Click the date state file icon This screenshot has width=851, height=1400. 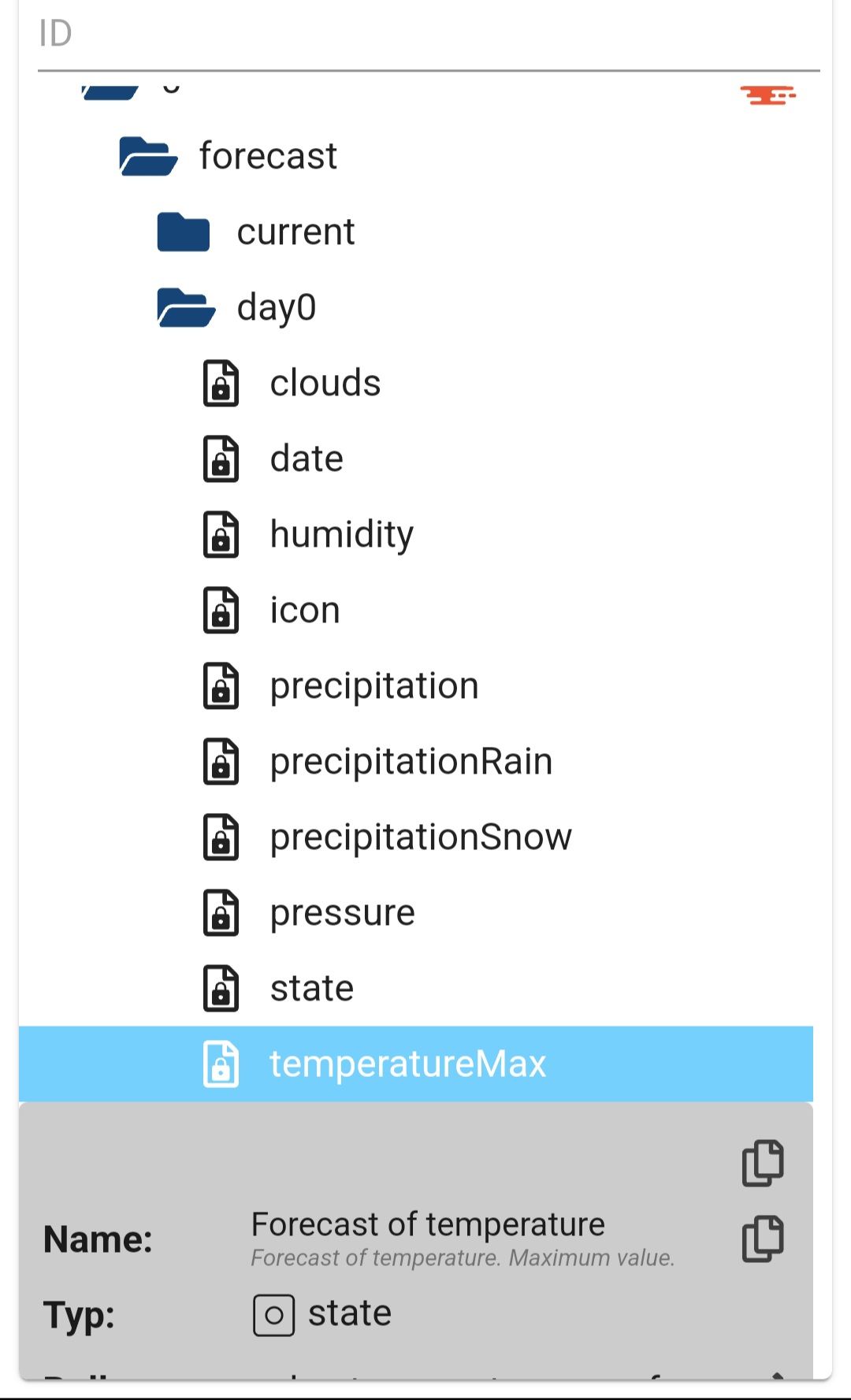pyautogui.click(x=221, y=459)
